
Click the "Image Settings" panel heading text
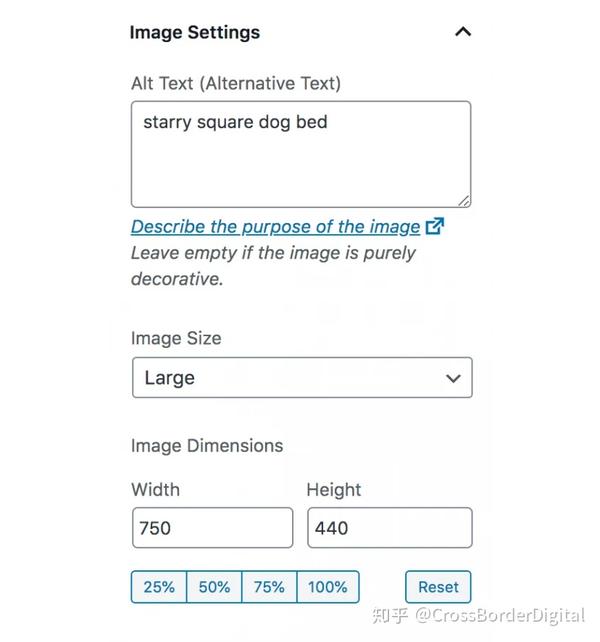tap(194, 32)
